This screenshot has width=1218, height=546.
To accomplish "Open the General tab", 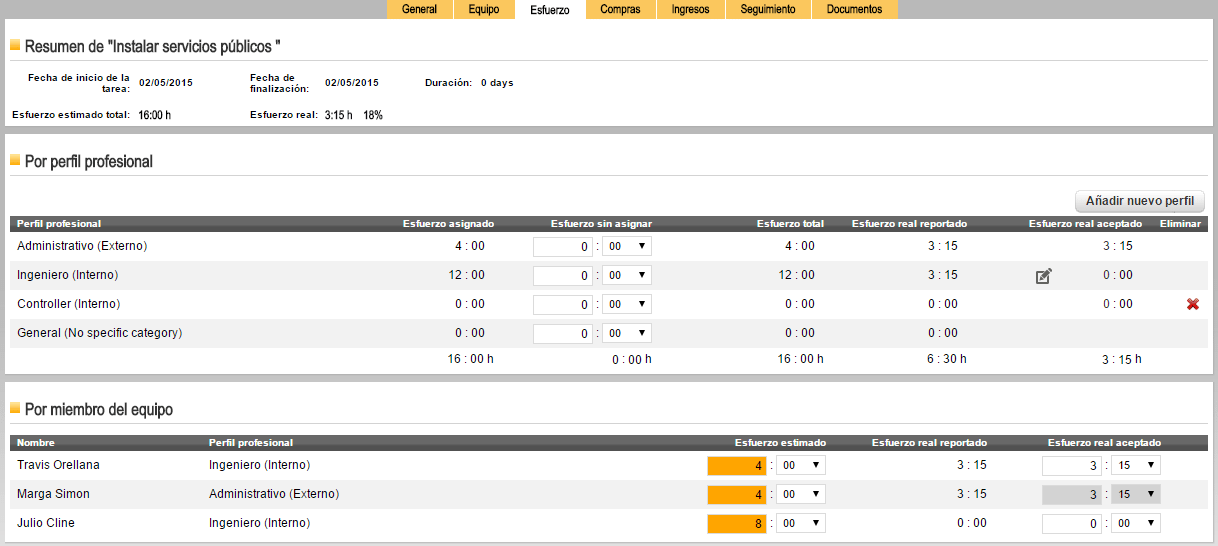I will pos(419,9).
